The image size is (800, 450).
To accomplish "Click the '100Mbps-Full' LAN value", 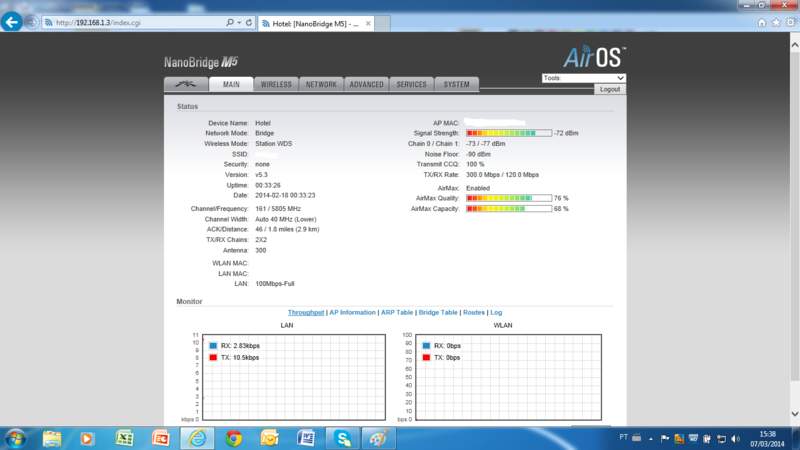I will point(275,284).
